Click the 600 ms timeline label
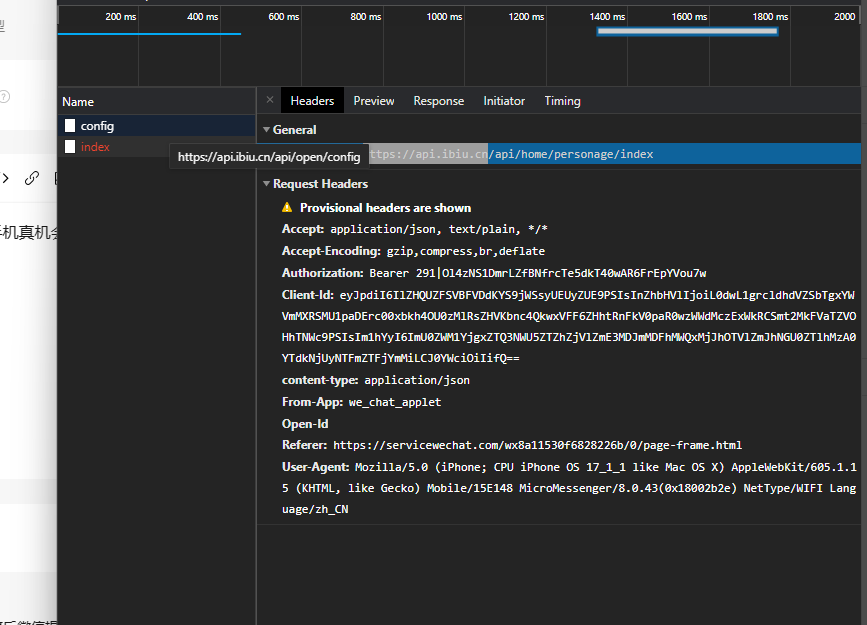This screenshot has width=867, height=625. click(284, 17)
